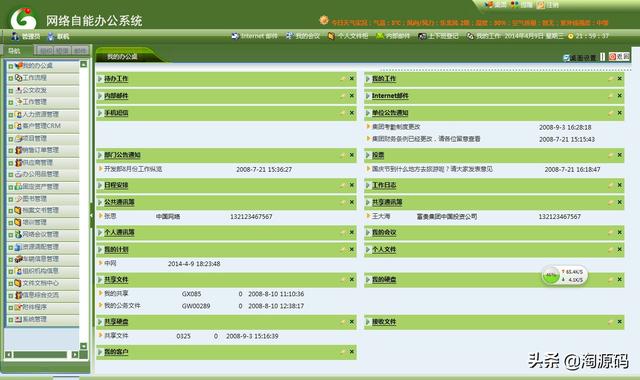This screenshot has width=640, height=380.
Task: Click the sidebar horizontal scrollbar right arrow
Action: pyautogui.click(x=75, y=355)
